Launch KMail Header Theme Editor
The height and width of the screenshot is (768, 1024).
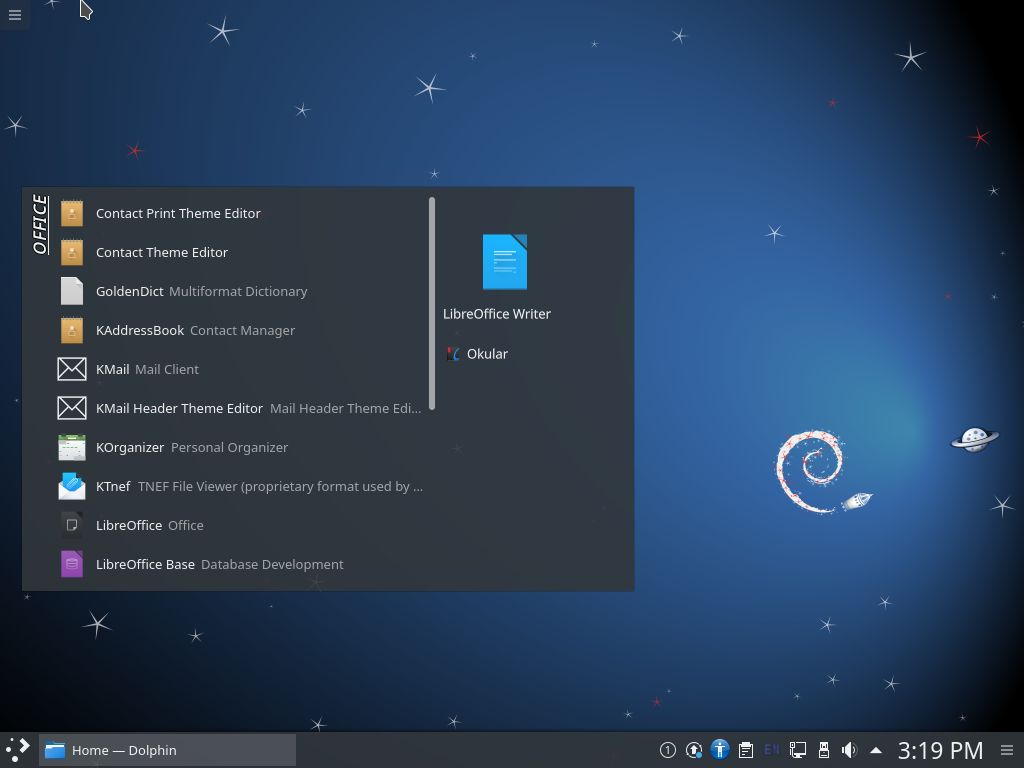coord(240,408)
